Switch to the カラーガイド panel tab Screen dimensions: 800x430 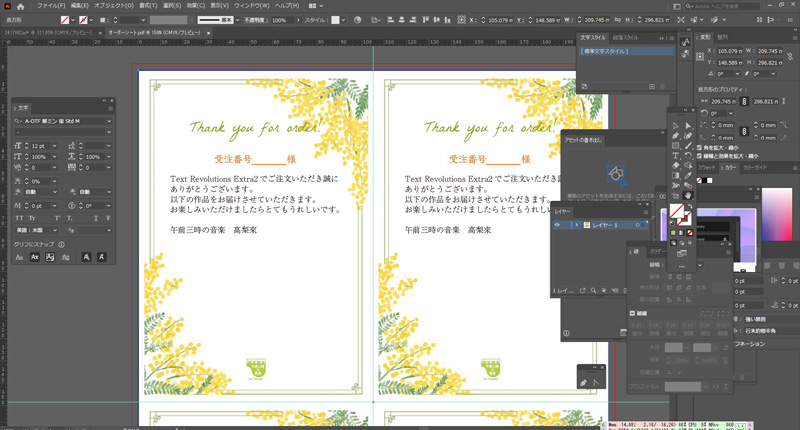pyautogui.click(x=755, y=168)
